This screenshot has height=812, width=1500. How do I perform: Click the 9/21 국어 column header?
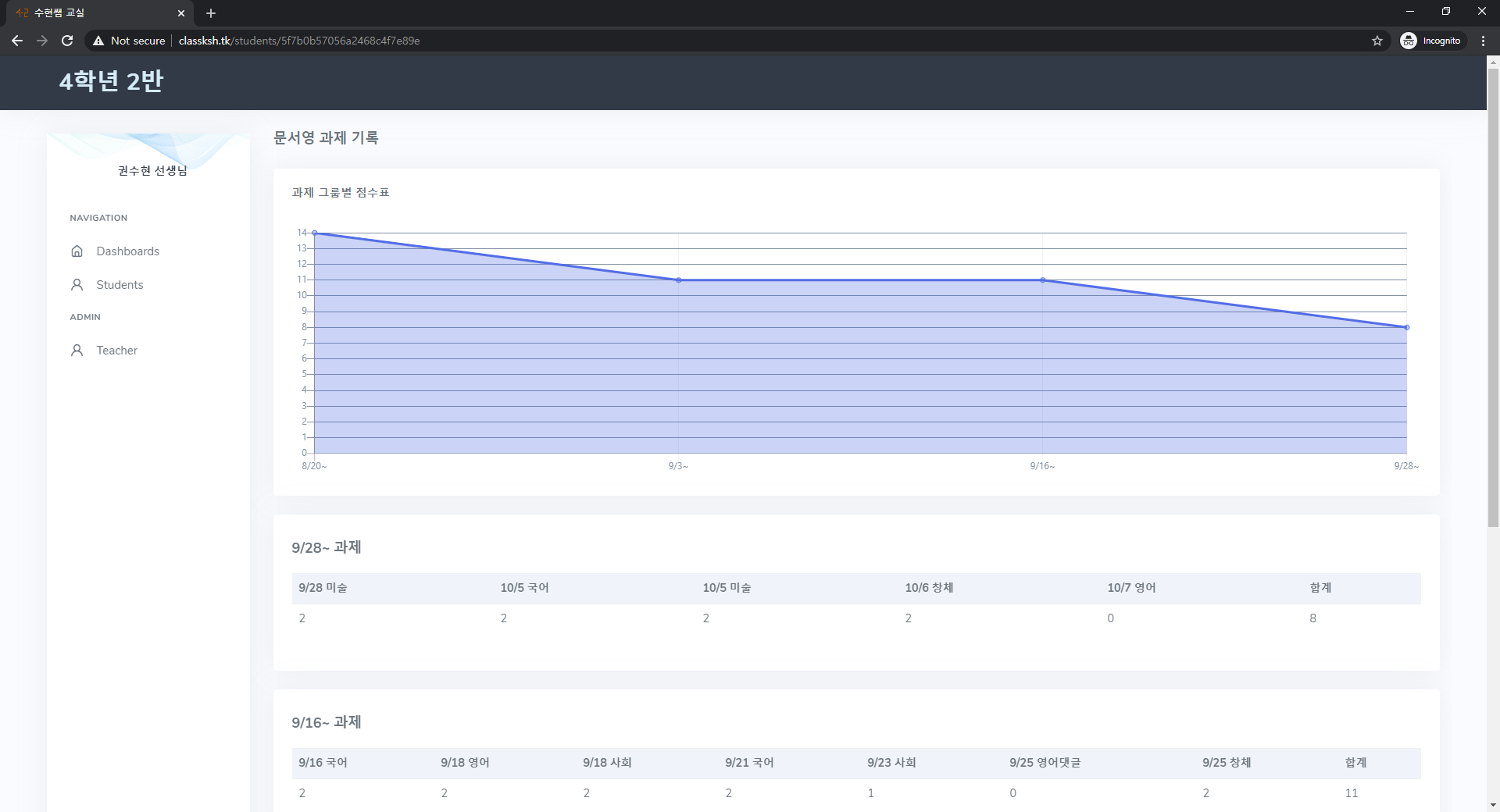point(749,763)
